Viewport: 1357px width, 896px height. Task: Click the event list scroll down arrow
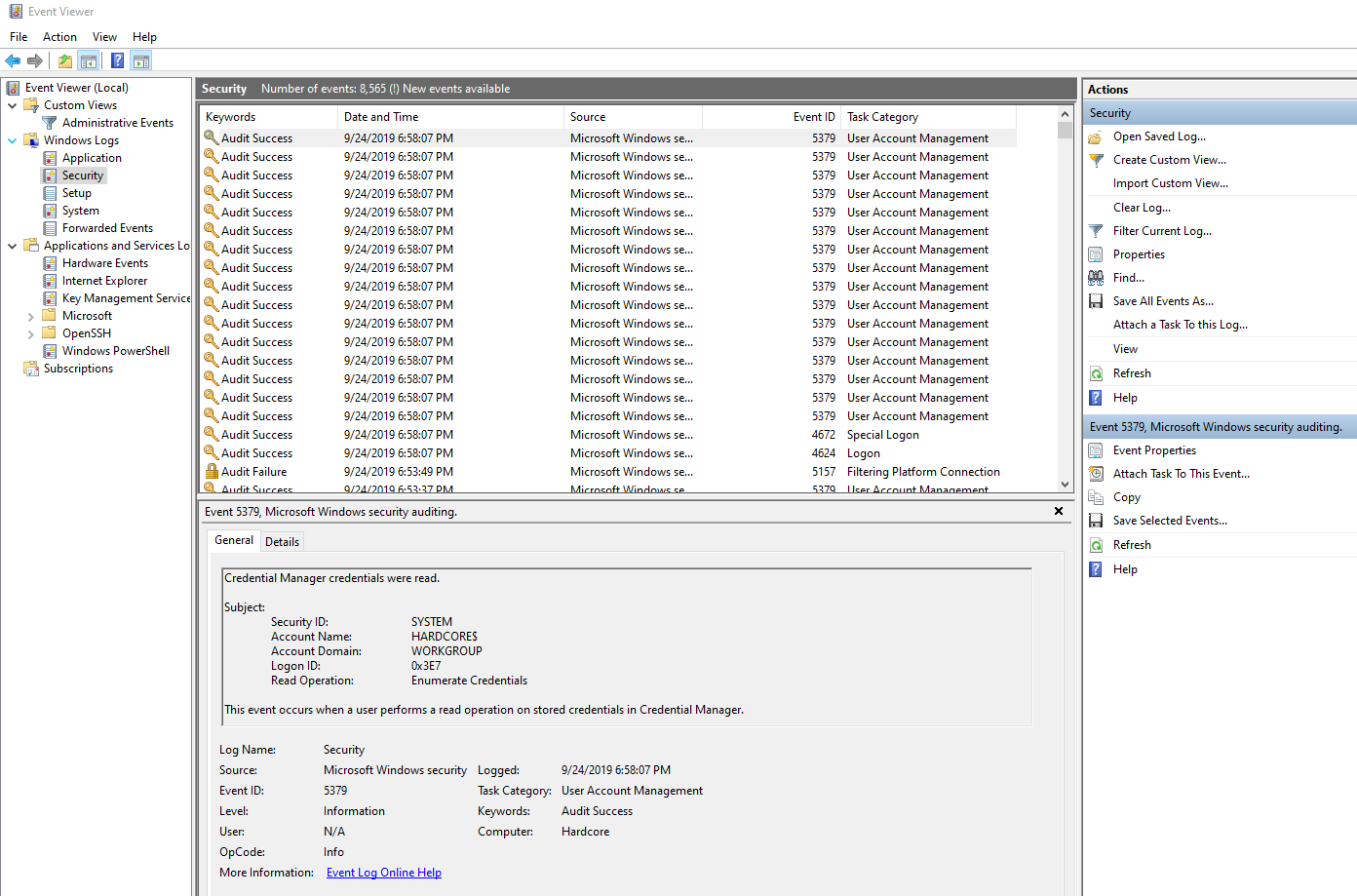tap(1065, 485)
